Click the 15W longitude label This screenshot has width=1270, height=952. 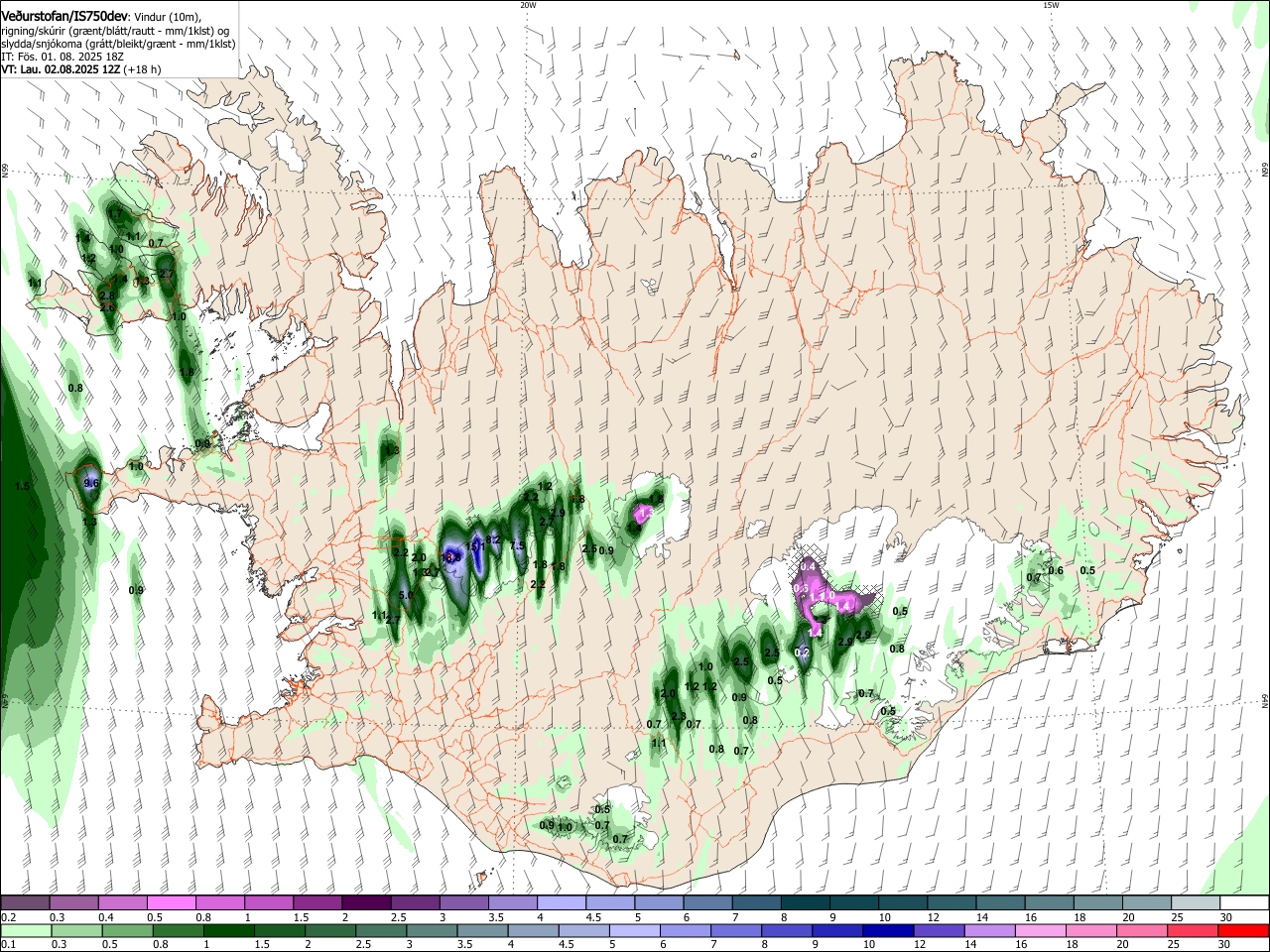point(1051,5)
